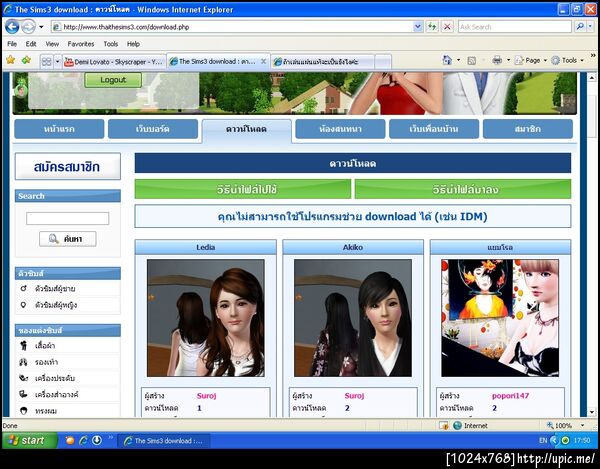Open the Print dropdown arrow

coord(508,60)
